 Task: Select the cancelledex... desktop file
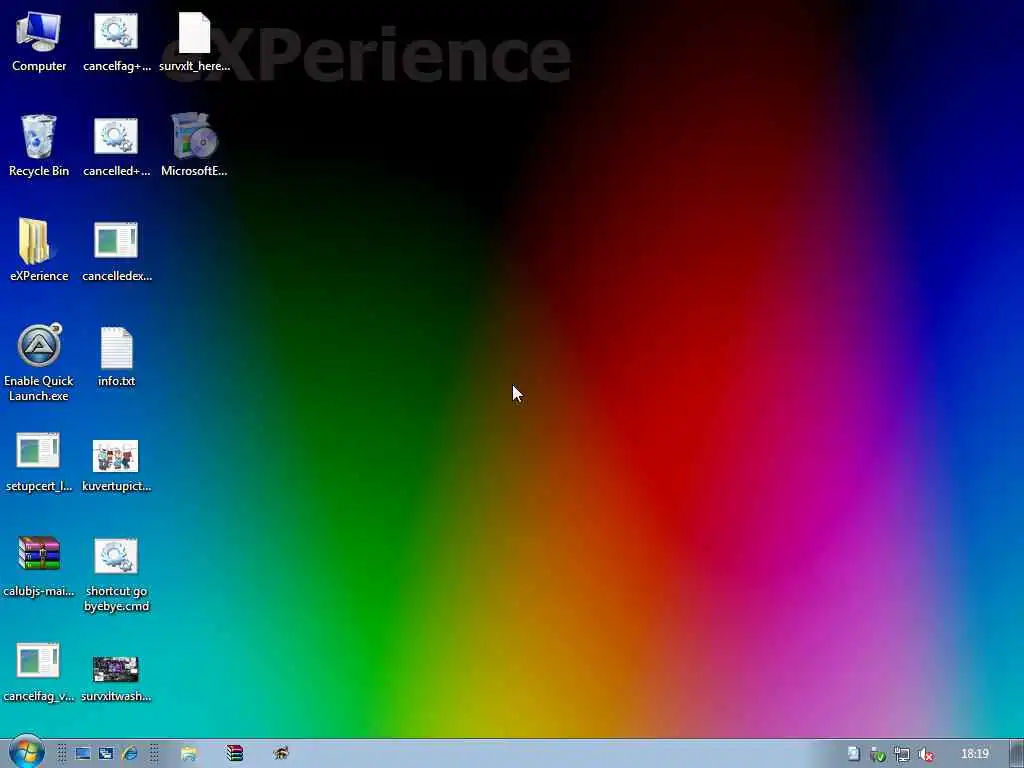pos(116,251)
